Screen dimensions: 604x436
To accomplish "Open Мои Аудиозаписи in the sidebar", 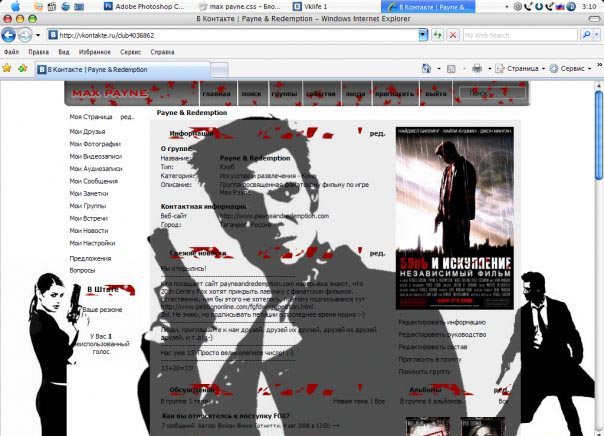I will [96, 169].
